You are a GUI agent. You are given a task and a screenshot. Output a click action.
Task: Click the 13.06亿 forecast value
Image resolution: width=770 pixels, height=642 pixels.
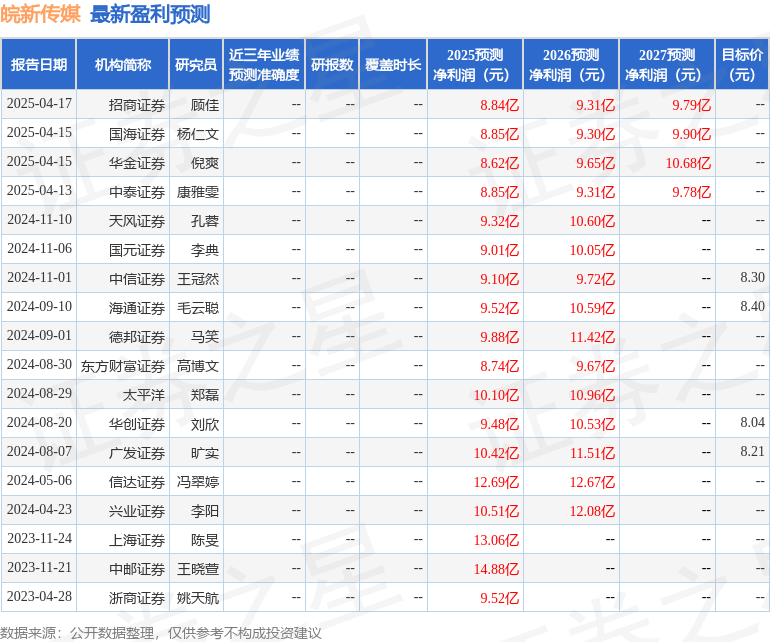coord(496,540)
